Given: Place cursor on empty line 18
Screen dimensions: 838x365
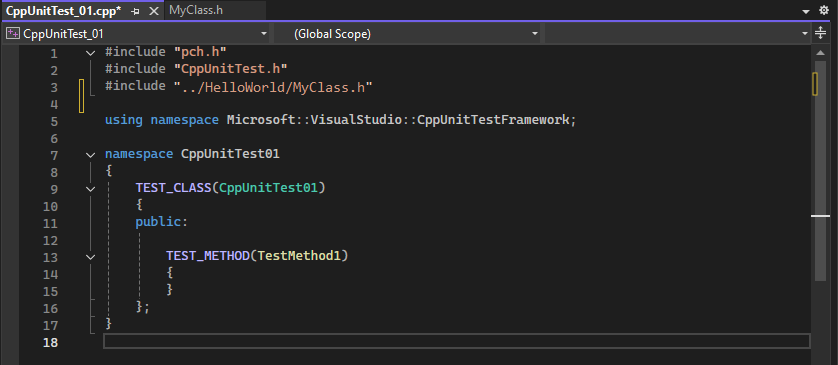Looking at the screenshot, I should [x=457, y=341].
